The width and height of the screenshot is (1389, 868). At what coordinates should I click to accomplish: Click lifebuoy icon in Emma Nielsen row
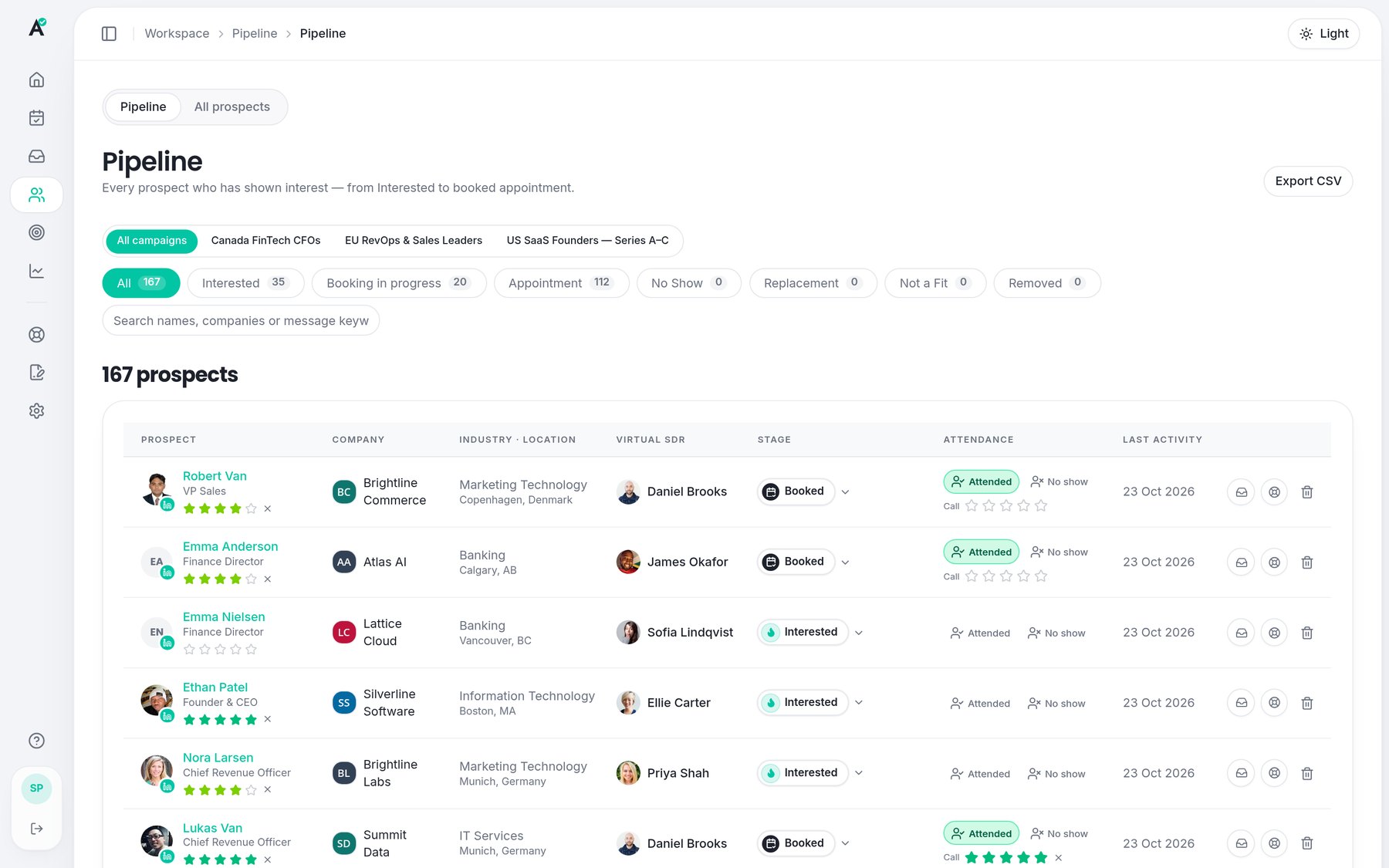[x=1274, y=633]
